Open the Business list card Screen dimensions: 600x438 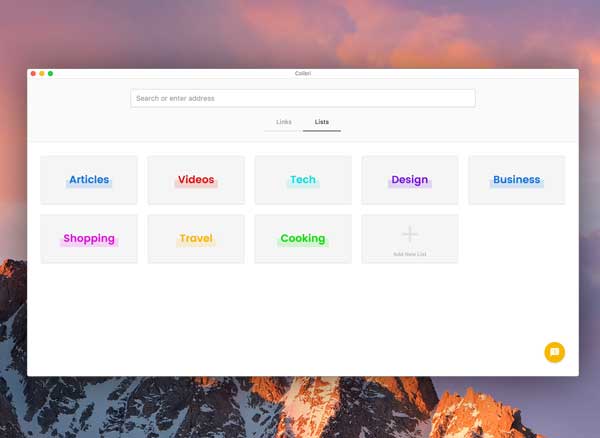click(x=517, y=180)
